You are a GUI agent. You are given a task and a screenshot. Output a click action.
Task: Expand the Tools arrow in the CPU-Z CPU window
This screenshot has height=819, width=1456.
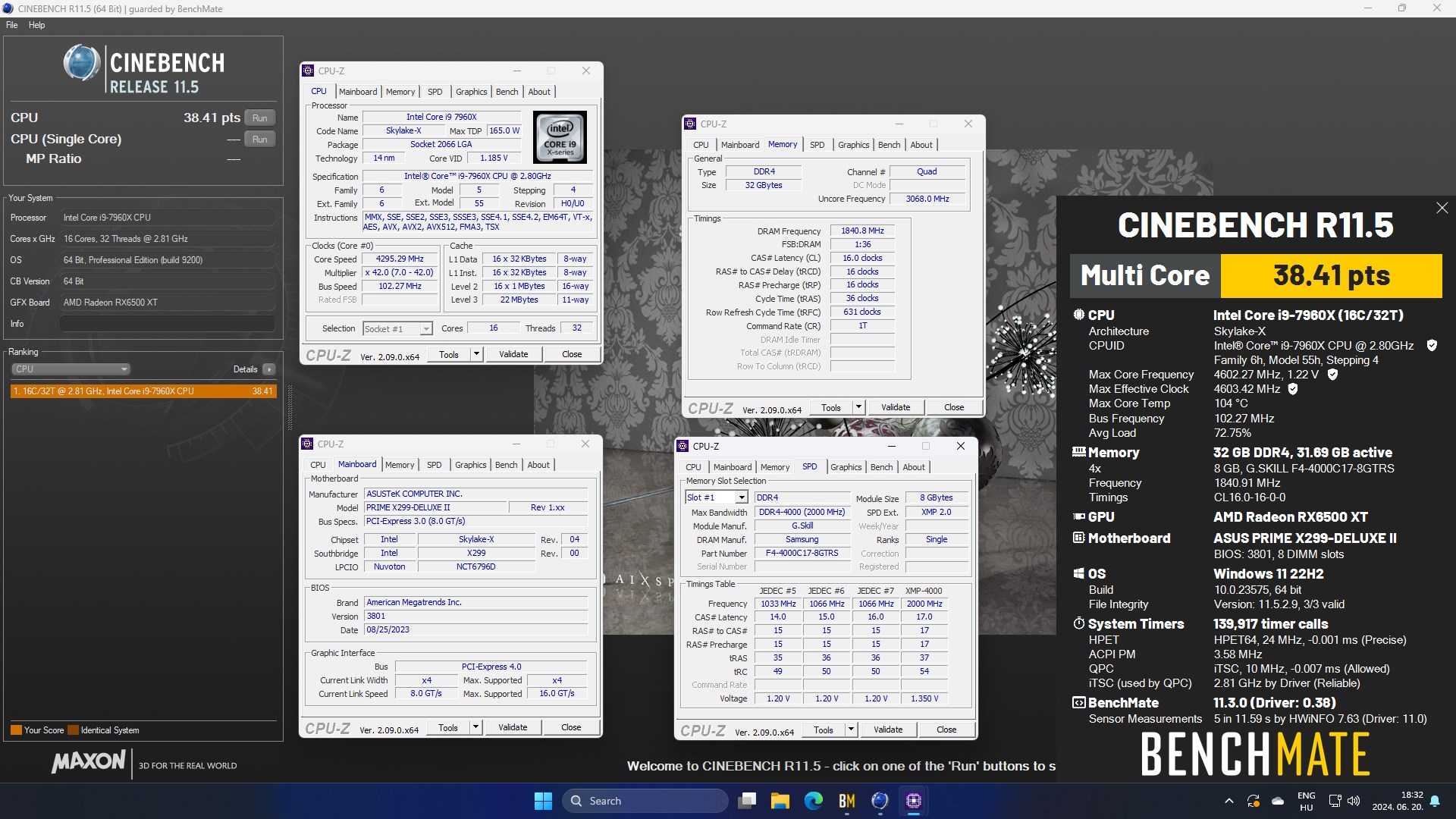click(x=476, y=354)
